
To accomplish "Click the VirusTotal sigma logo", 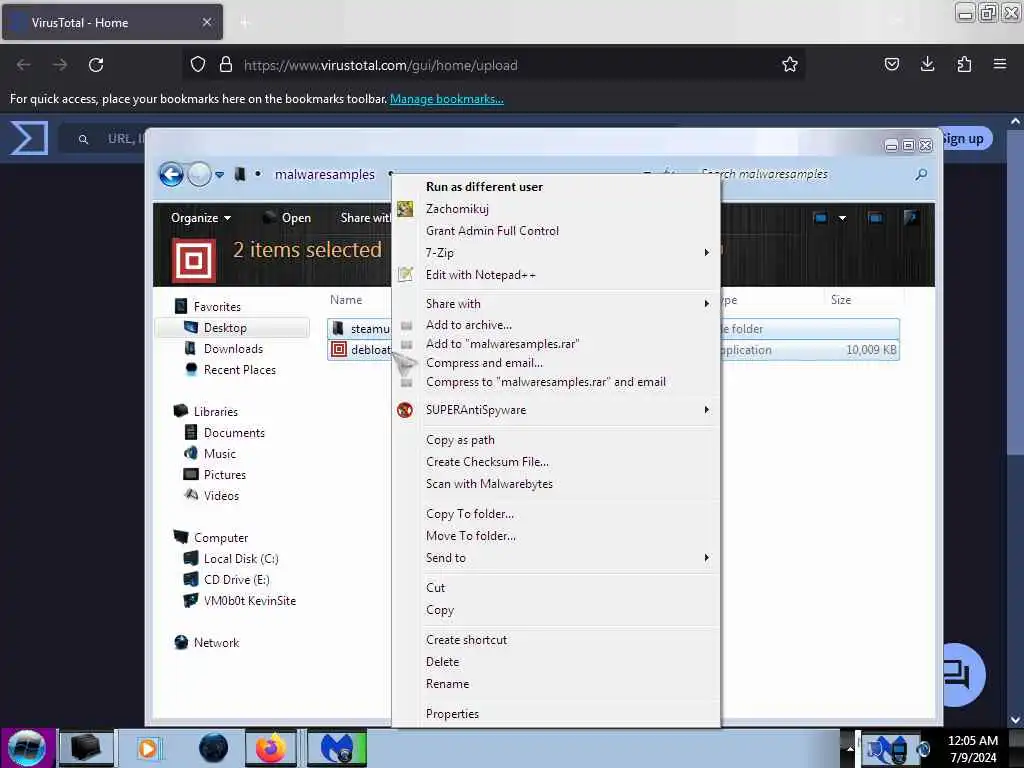I will point(29,138).
